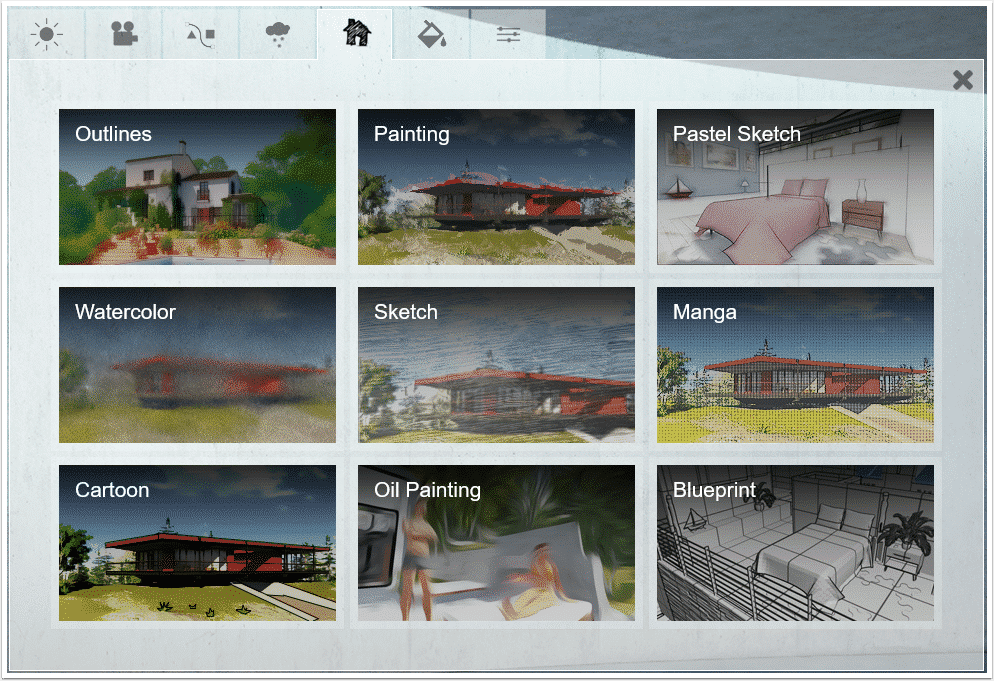This screenshot has height=681, width=994.
Task: Select the Oil Painting effect thumbnail
Action: tap(496, 543)
